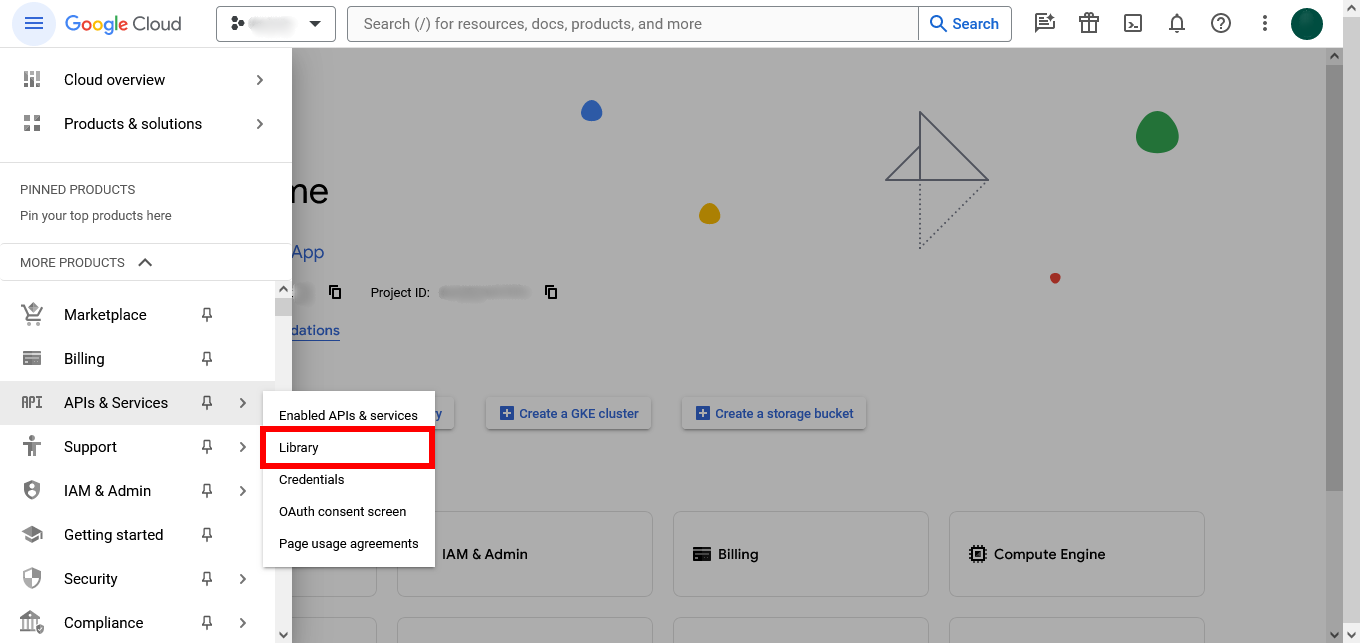This screenshot has height=643, width=1360.
Task: Select Credentials in the APIs submenu
Action: 348,479
